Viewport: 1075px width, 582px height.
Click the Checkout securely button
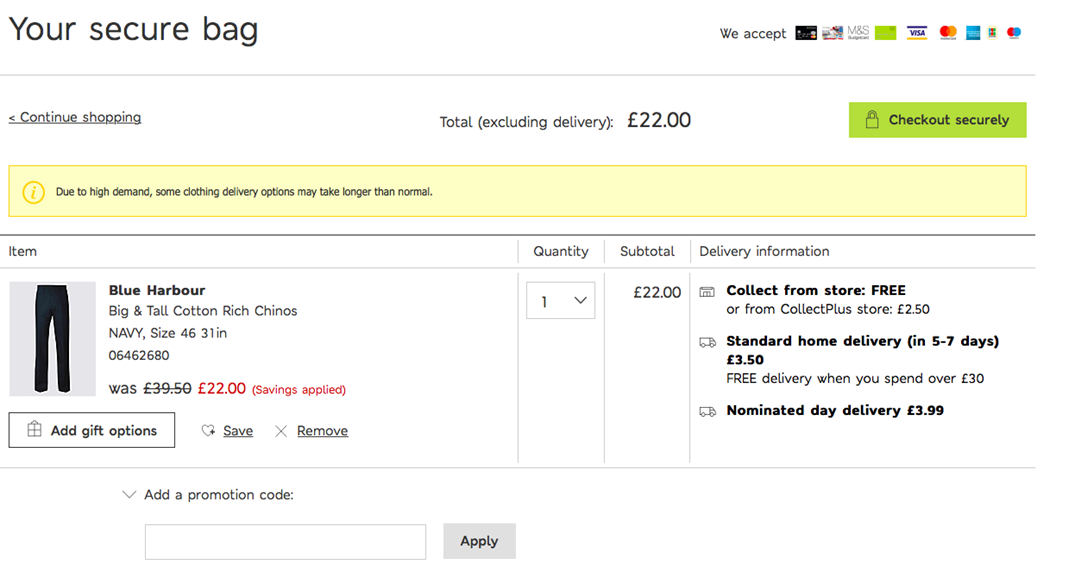(937, 120)
